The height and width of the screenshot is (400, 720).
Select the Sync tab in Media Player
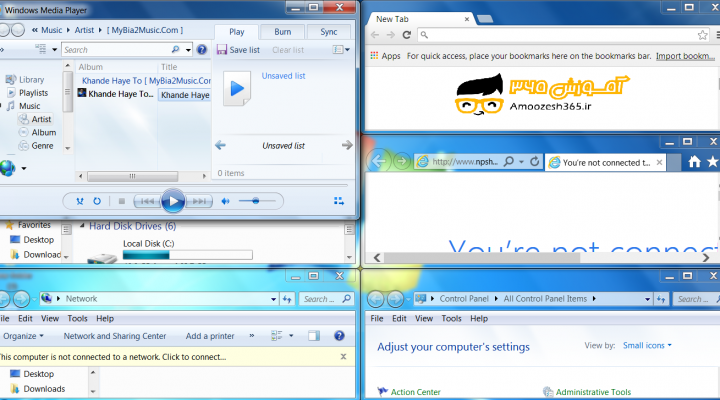tap(329, 32)
